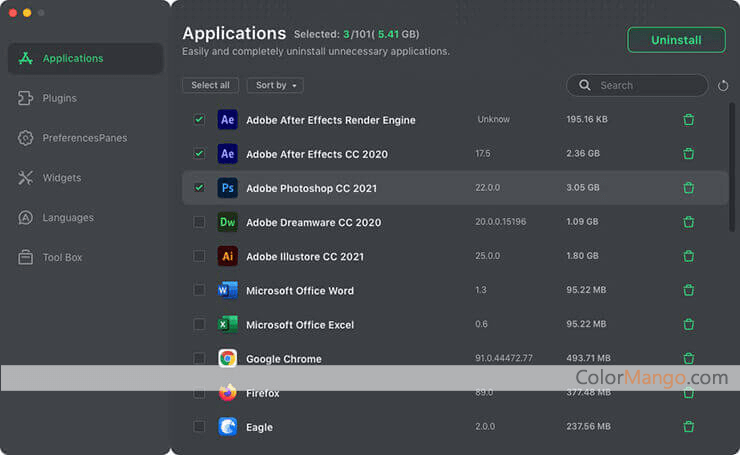Click the Adobe Dreamweaver app icon
Viewport: 740px width, 455px height.
(x=228, y=222)
